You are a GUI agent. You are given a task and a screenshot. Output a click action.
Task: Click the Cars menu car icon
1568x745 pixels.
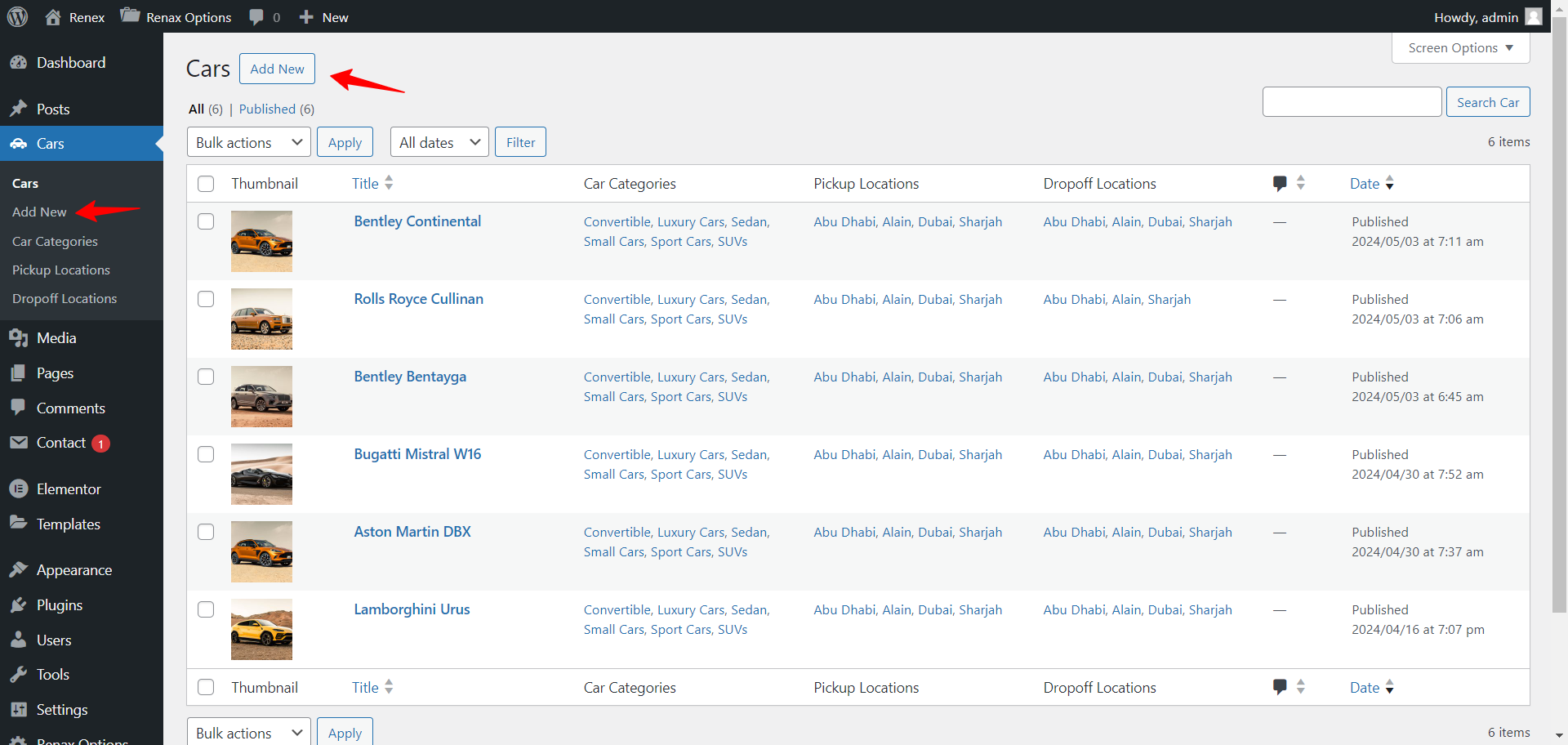[x=19, y=144]
